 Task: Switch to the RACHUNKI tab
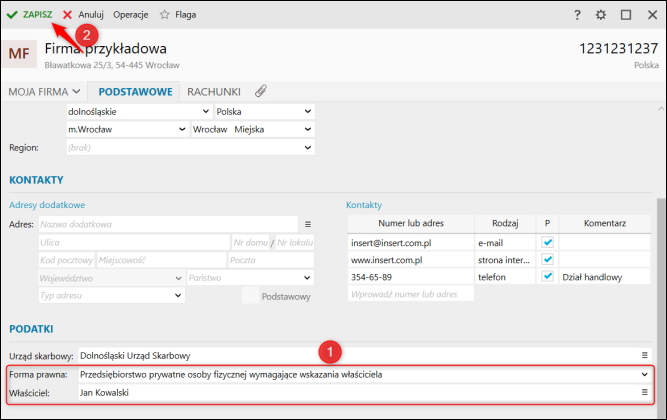tap(214, 92)
